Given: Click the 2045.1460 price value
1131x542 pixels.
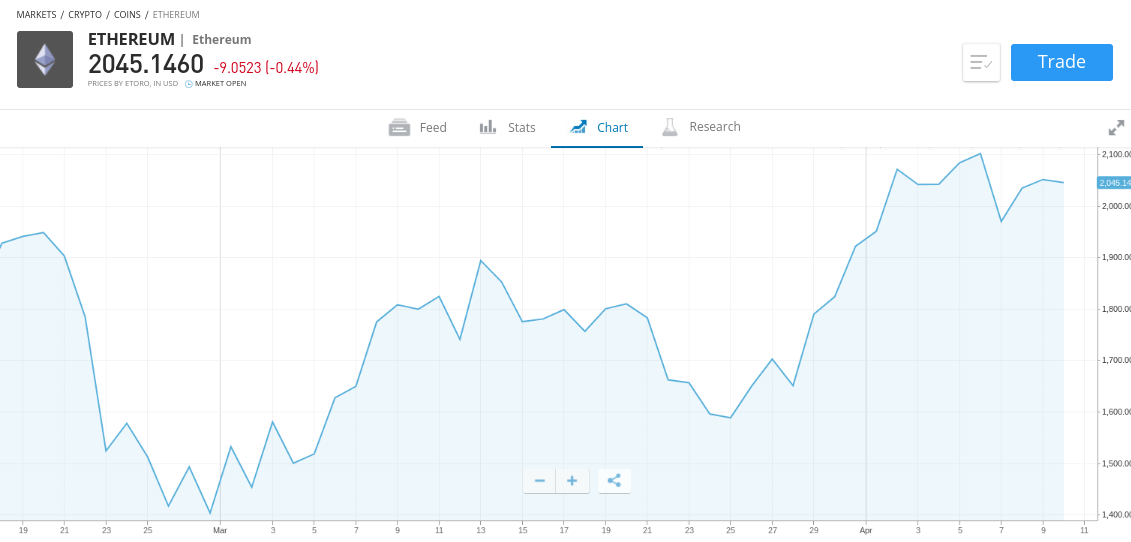Looking at the screenshot, I should pyautogui.click(x=146, y=65).
